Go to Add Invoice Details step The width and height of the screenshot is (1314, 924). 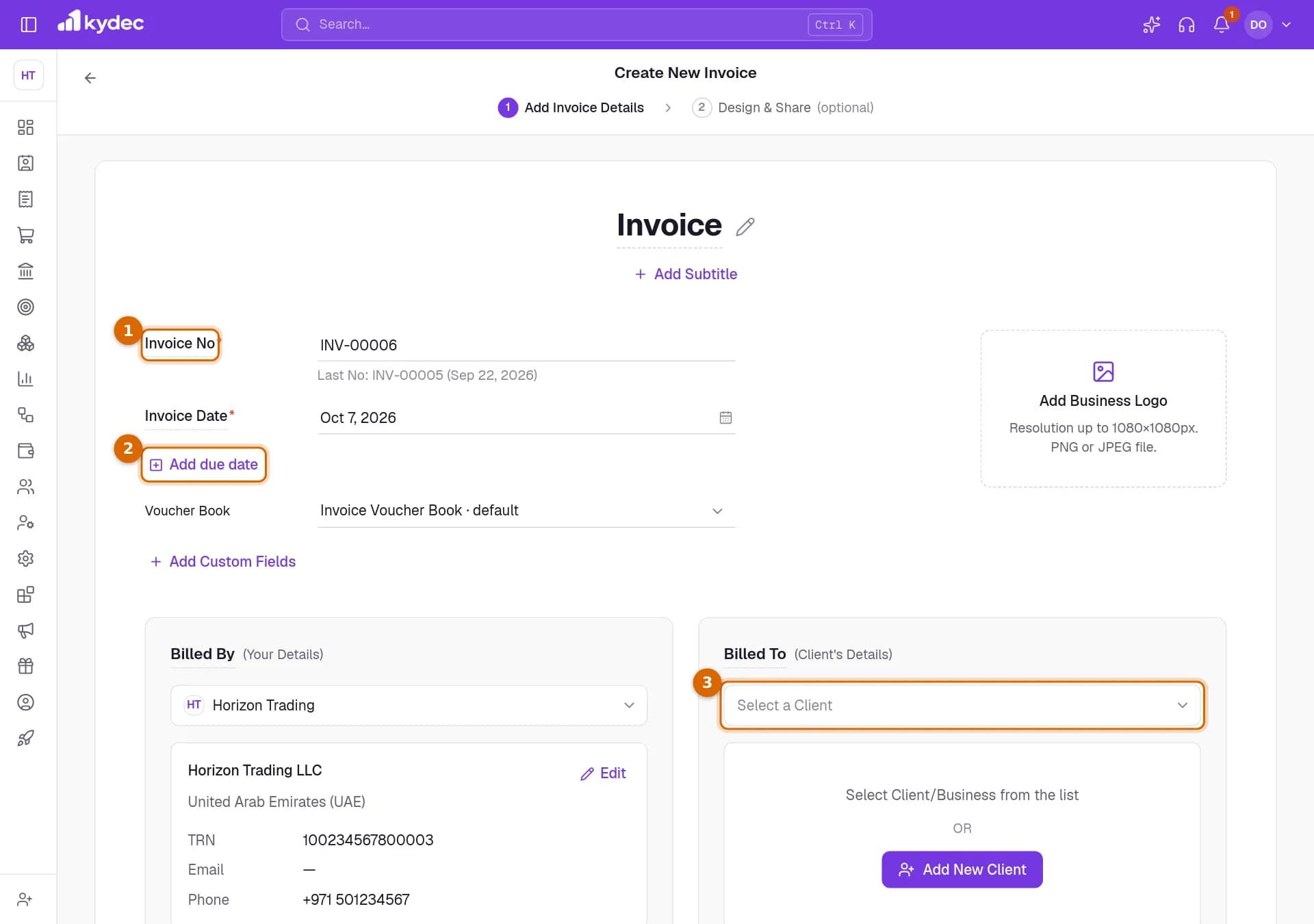pyautogui.click(x=571, y=107)
